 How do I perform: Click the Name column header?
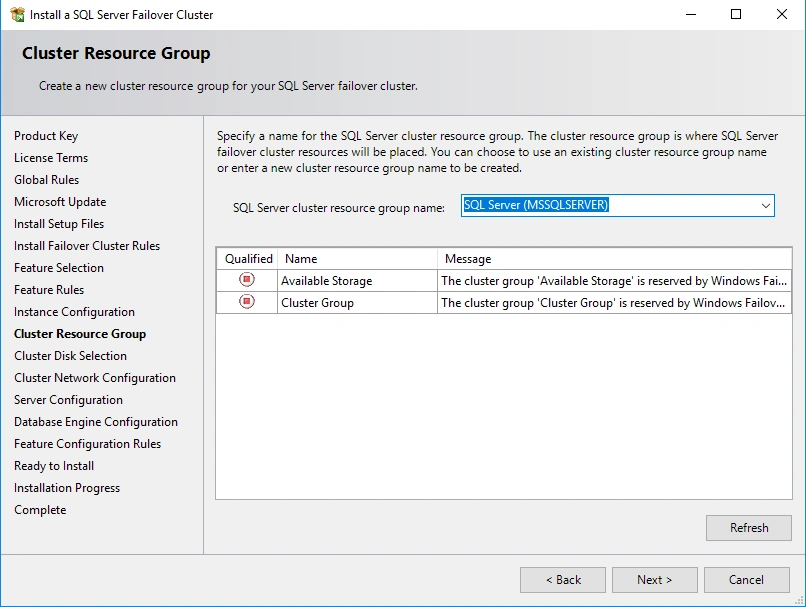pos(357,259)
